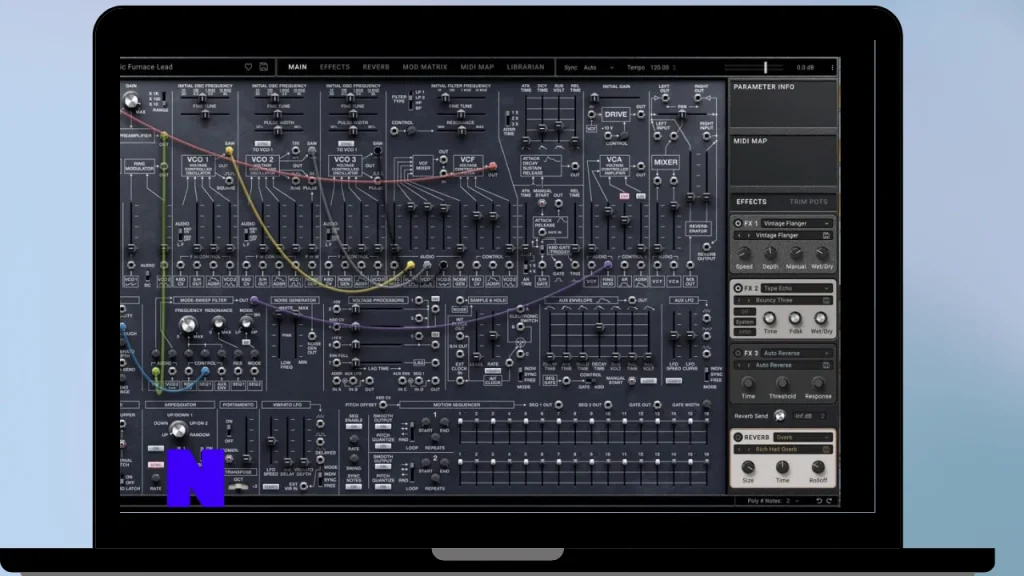Click the Aux Envelope out jack
This screenshot has width=1024, height=576.
coord(632,300)
